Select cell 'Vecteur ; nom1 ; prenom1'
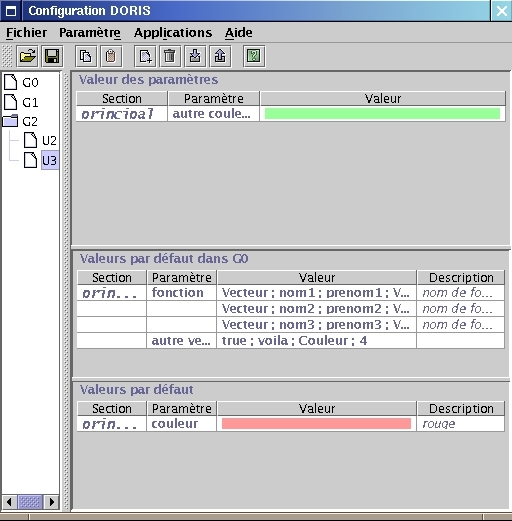This screenshot has width=512, height=521. tap(317, 293)
